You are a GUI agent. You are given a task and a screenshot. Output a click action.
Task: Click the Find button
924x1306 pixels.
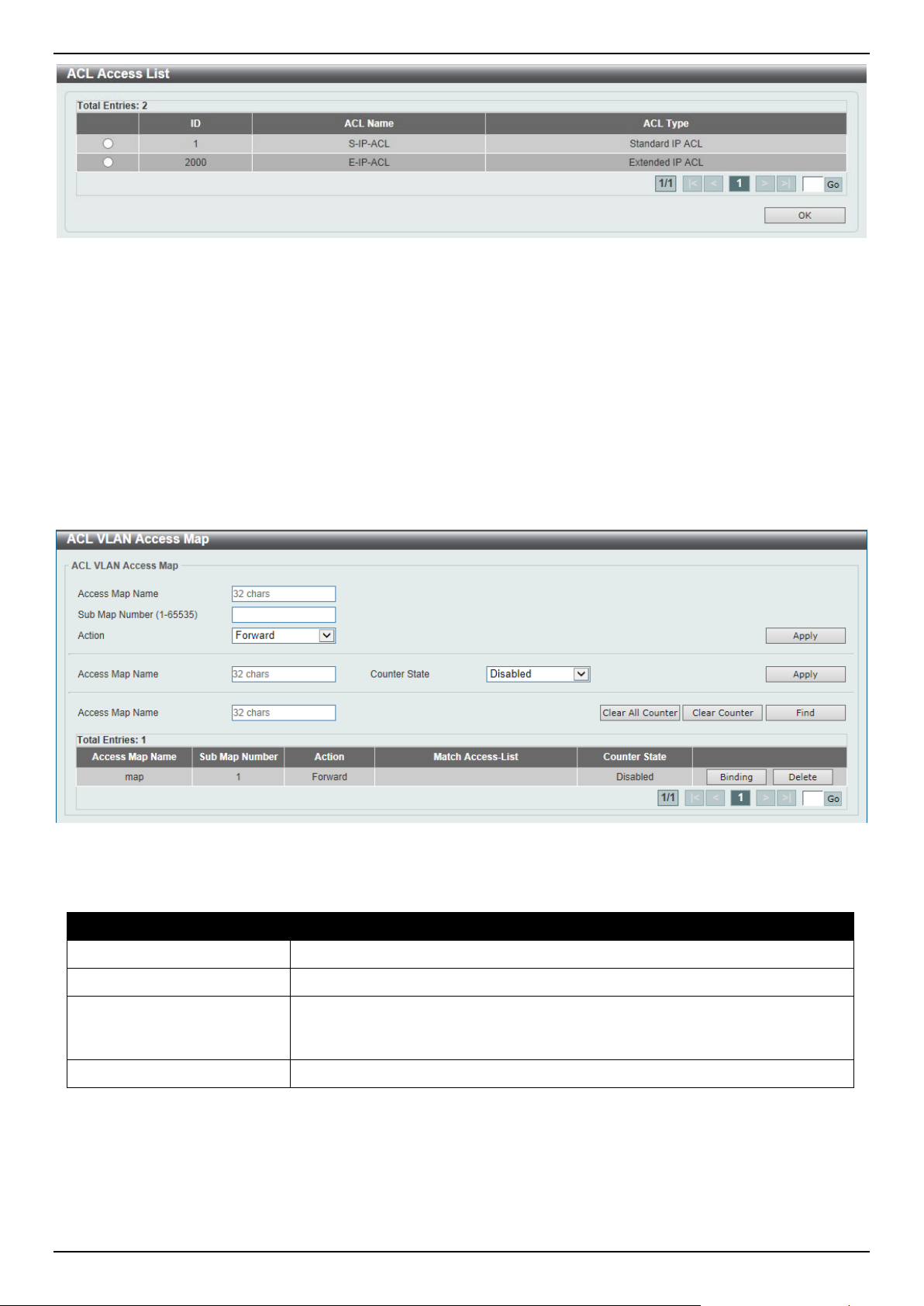(805, 713)
